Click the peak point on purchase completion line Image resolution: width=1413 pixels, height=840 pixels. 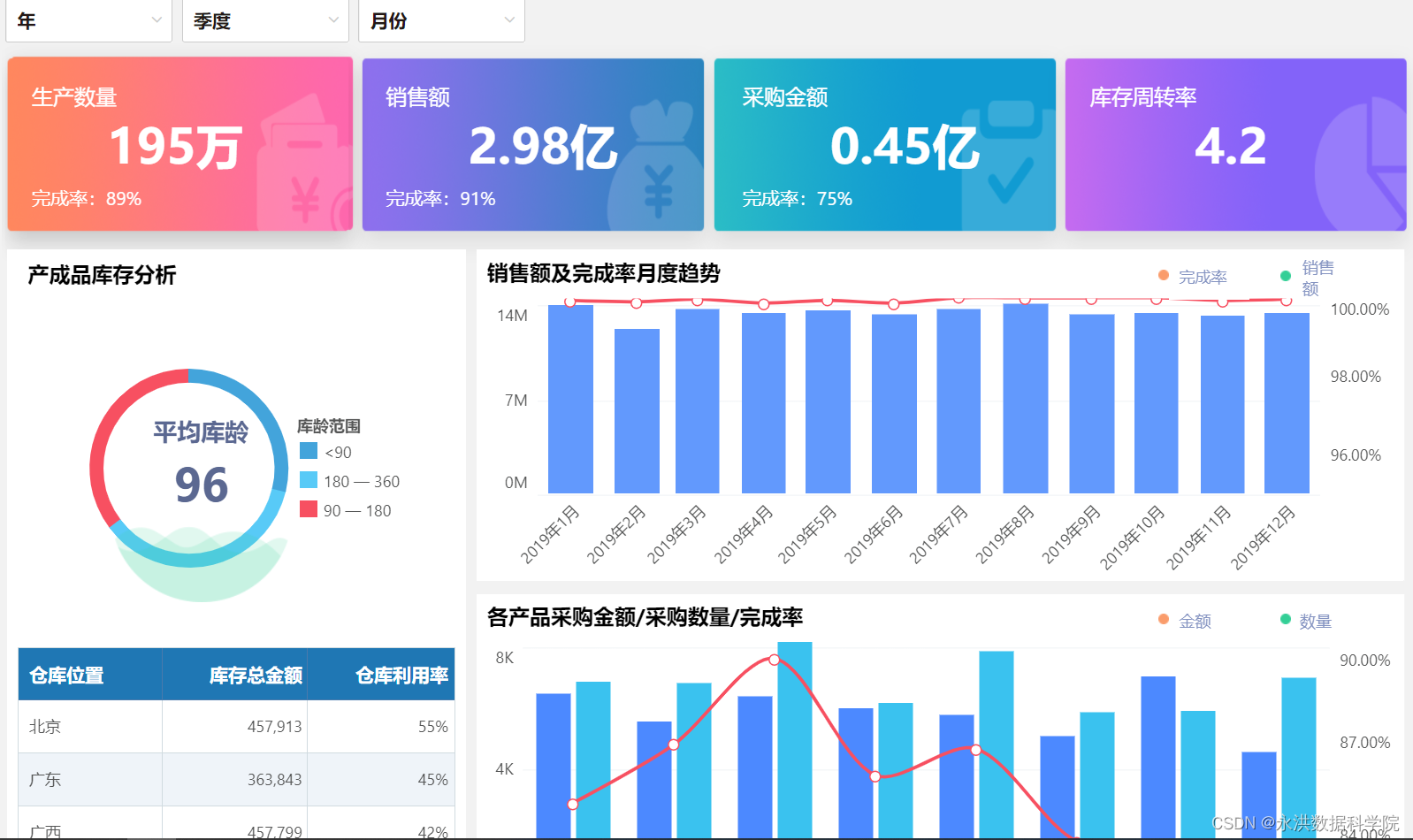(x=774, y=660)
